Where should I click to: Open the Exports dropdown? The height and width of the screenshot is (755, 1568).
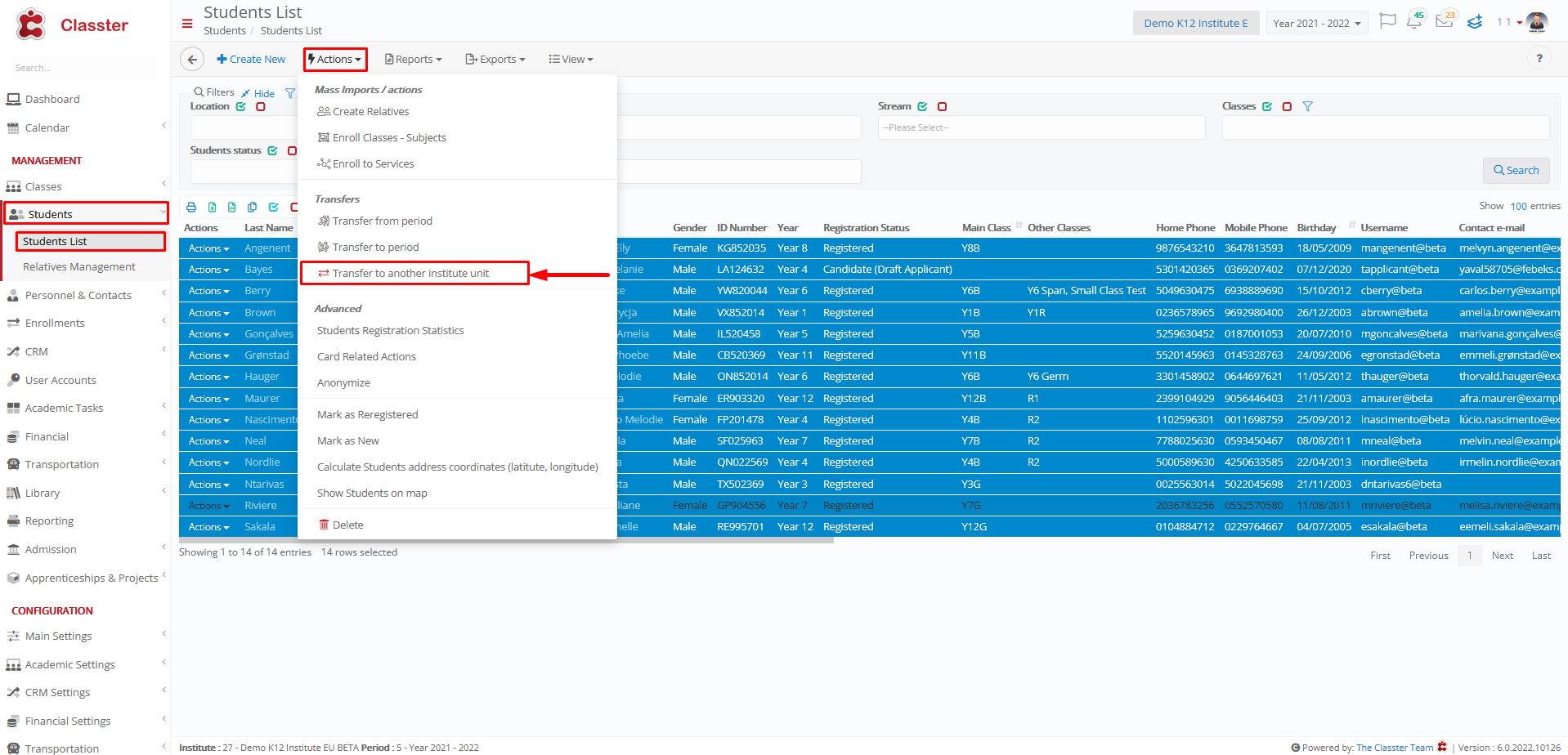(x=495, y=59)
